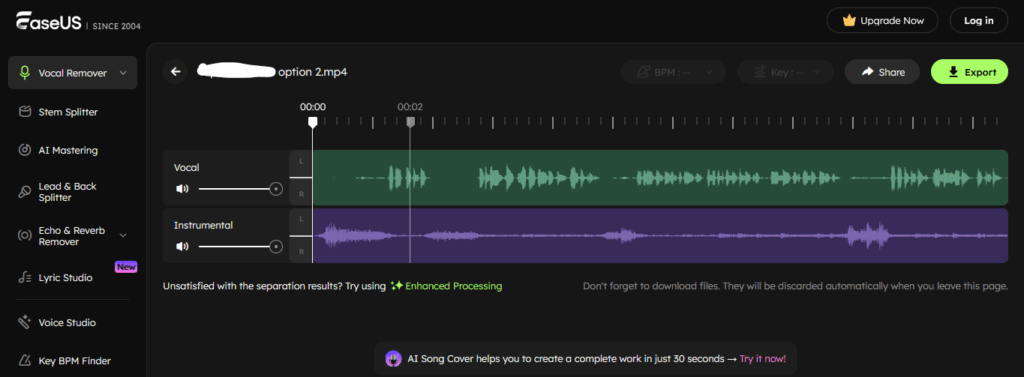Click the Log in button
This screenshot has height=377, width=1024.
click(979, 20)
